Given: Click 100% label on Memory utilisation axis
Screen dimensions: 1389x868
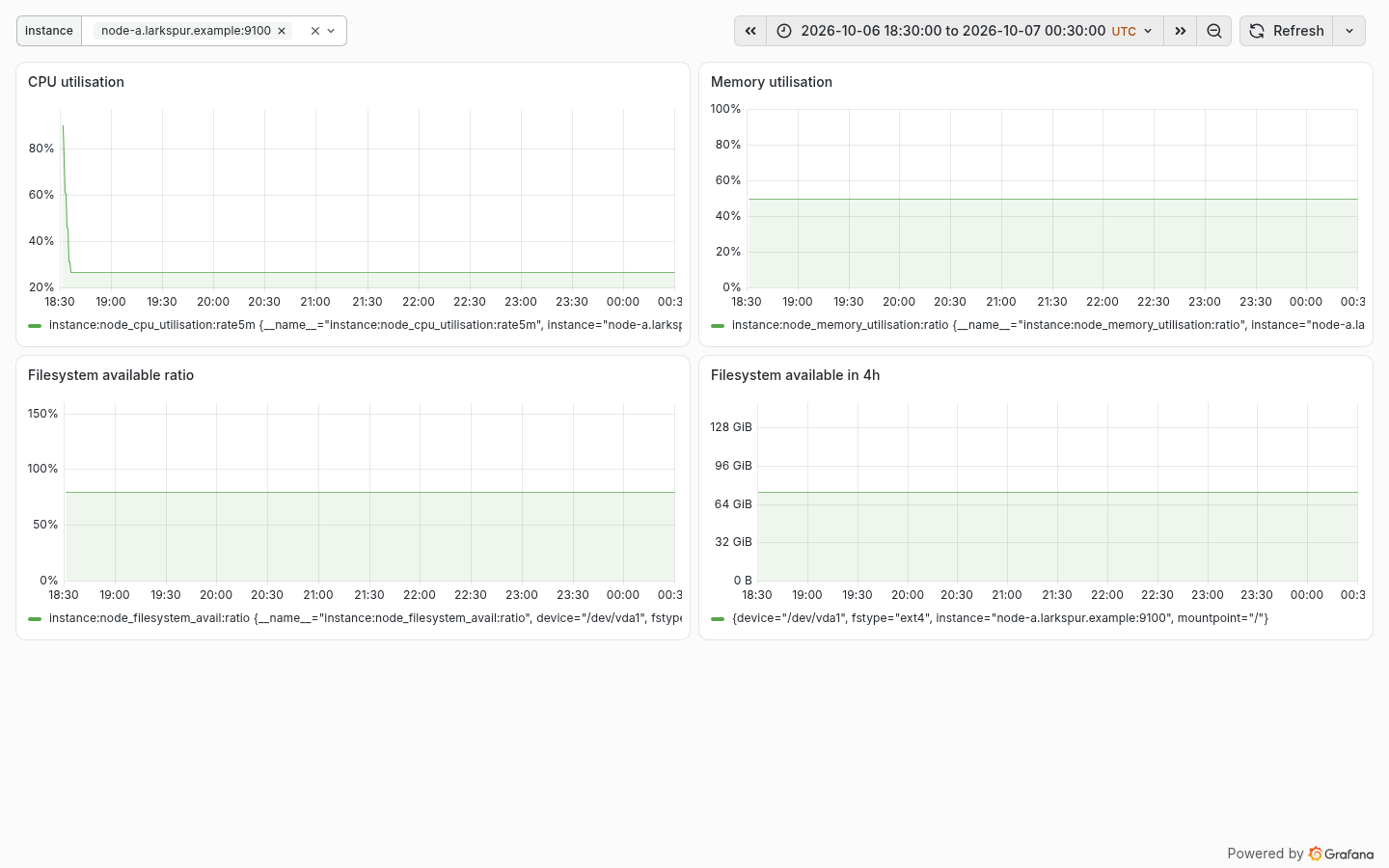Looking at the screenshot, I should (x=725, y=109).
